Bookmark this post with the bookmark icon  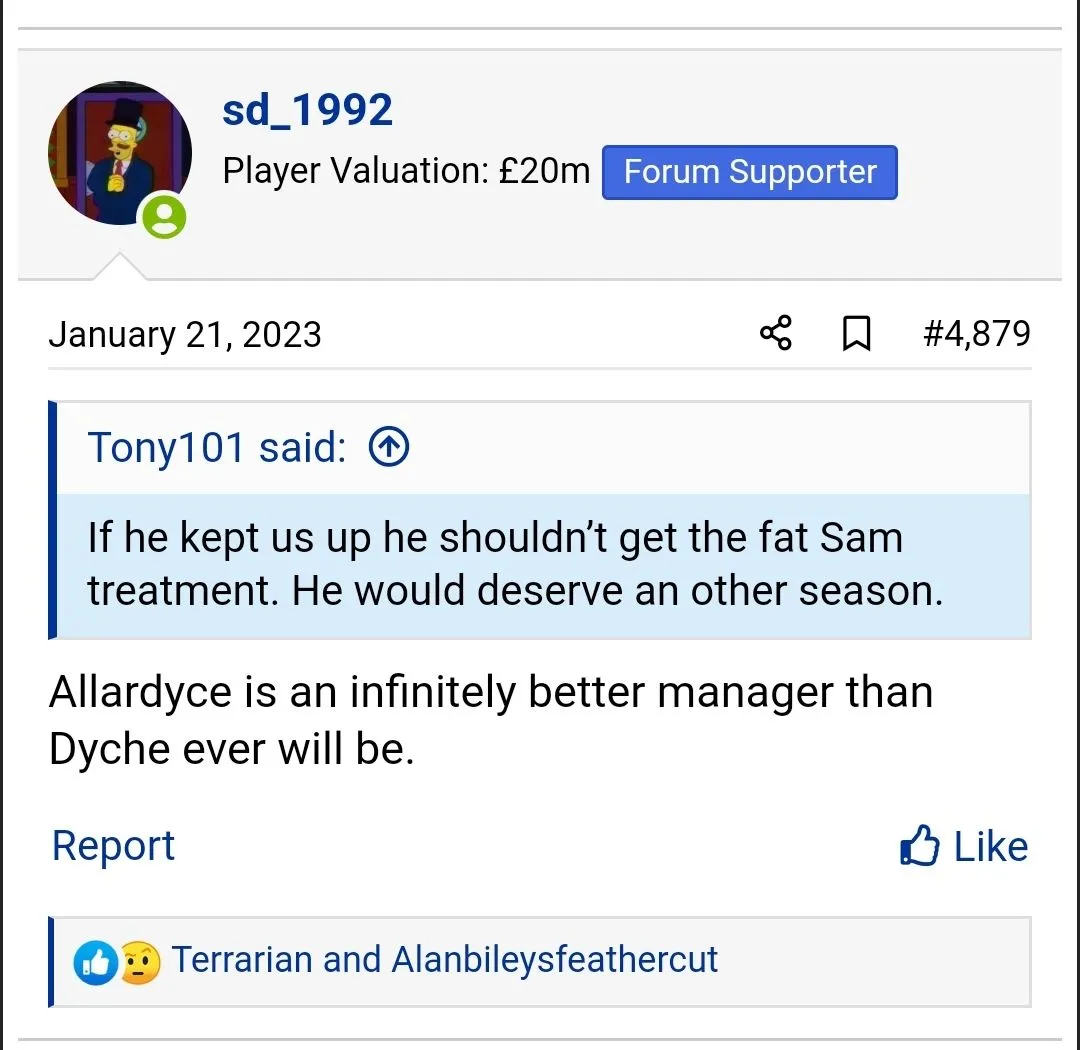856,334
